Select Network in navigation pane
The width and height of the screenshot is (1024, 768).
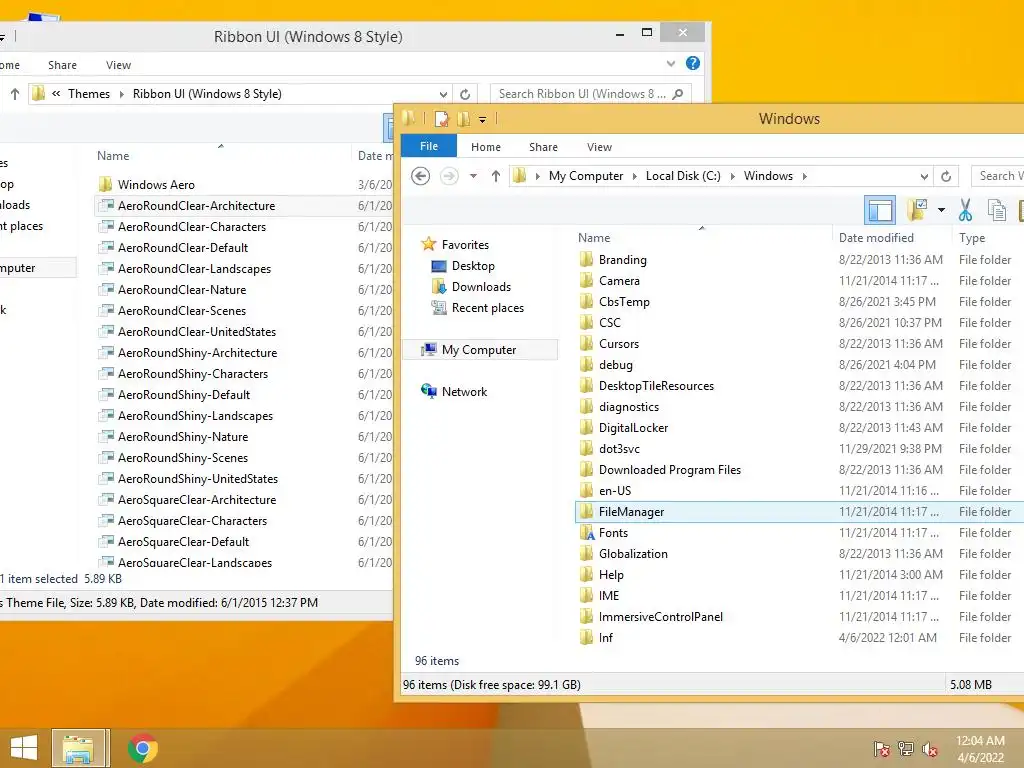(464, 392)
